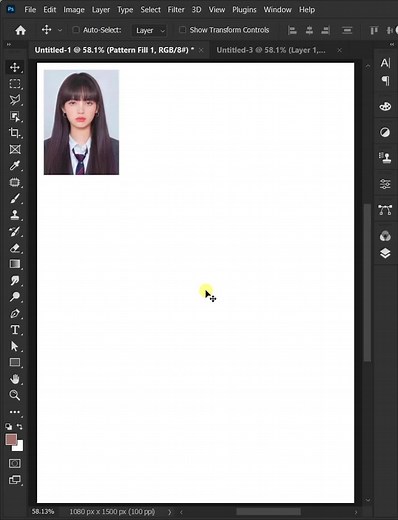398x520 pixels.
Task: Select the Spot Healing Brush tool
Action: point(15,182)
